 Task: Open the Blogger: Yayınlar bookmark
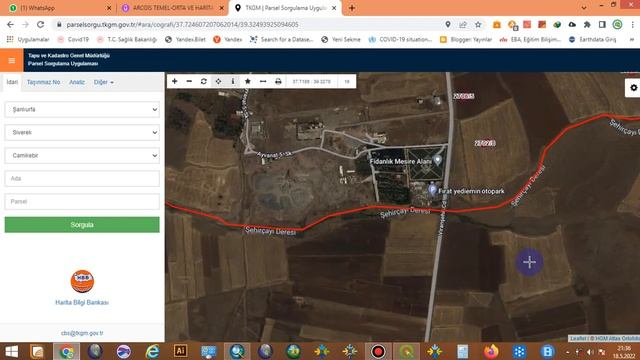(466, 39)
